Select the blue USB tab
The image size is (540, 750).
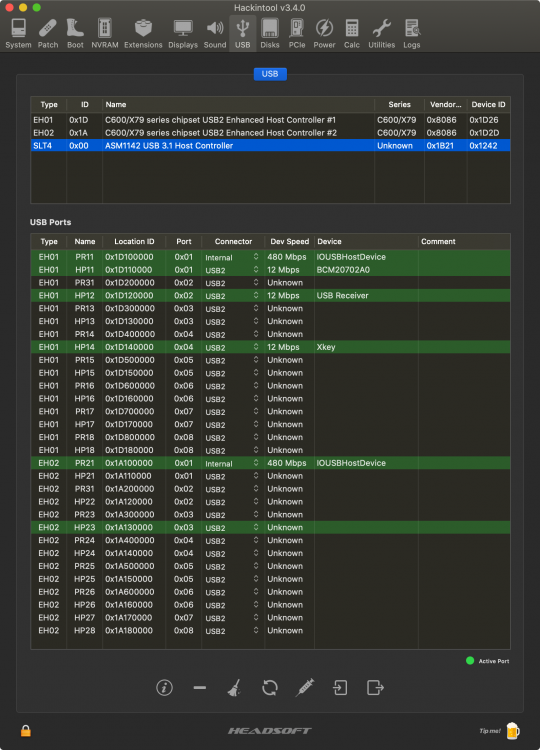[x=270, y=74]
